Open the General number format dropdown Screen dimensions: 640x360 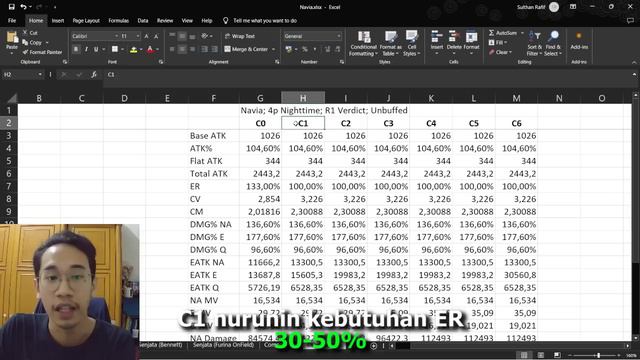338,36
